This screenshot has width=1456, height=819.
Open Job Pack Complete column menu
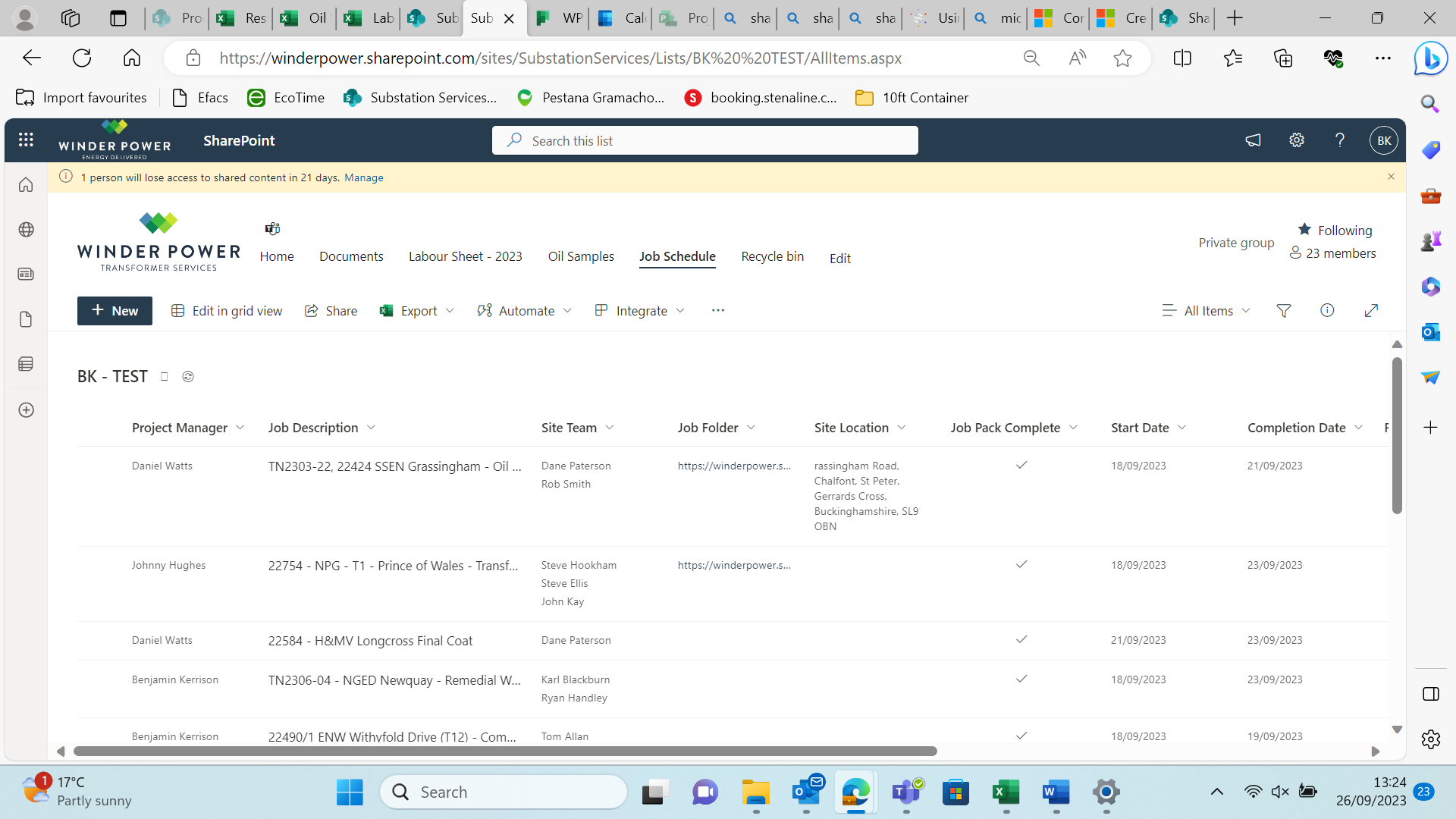(1073, 428)
